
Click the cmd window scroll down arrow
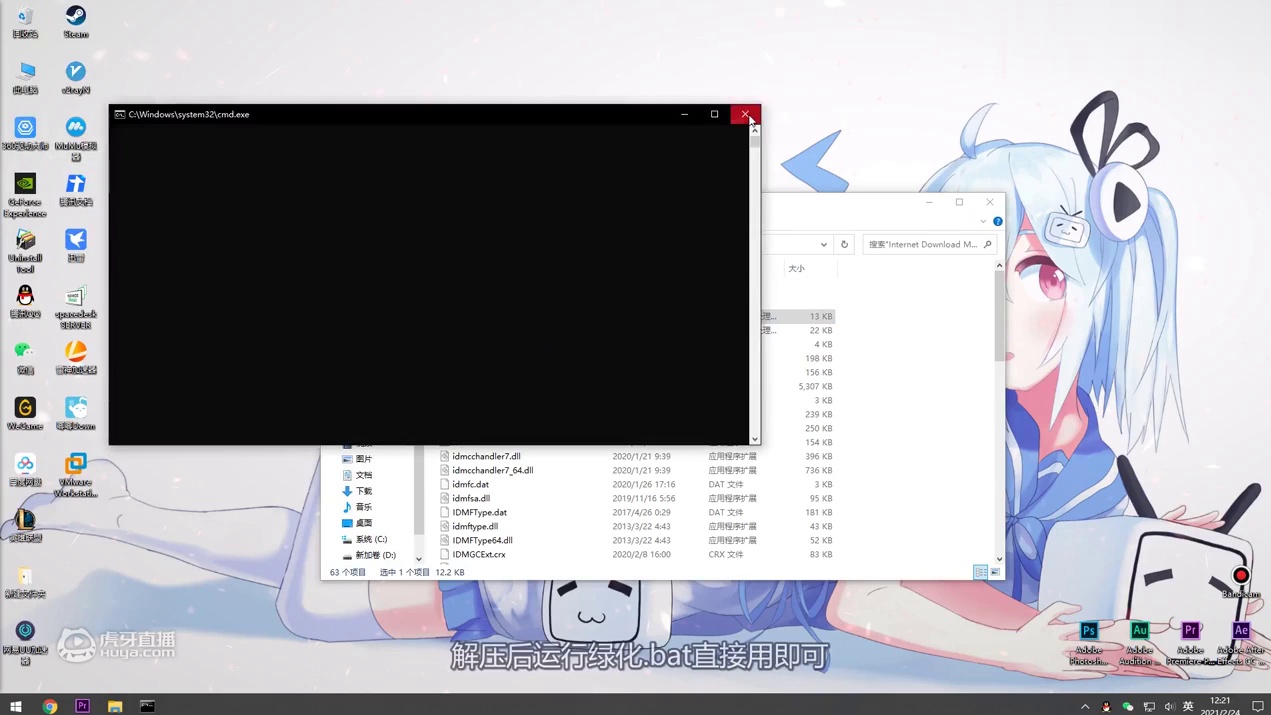pyautogui.click(x=755, y=439)
